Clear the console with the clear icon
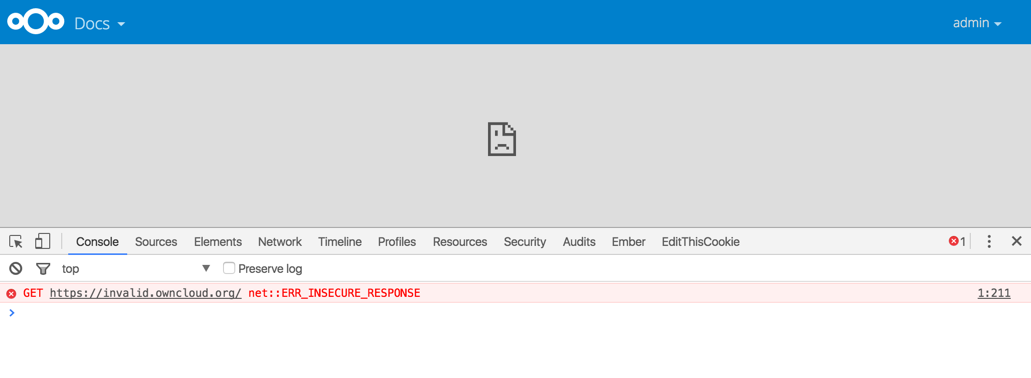1031x378 pixels. [16, 268]
